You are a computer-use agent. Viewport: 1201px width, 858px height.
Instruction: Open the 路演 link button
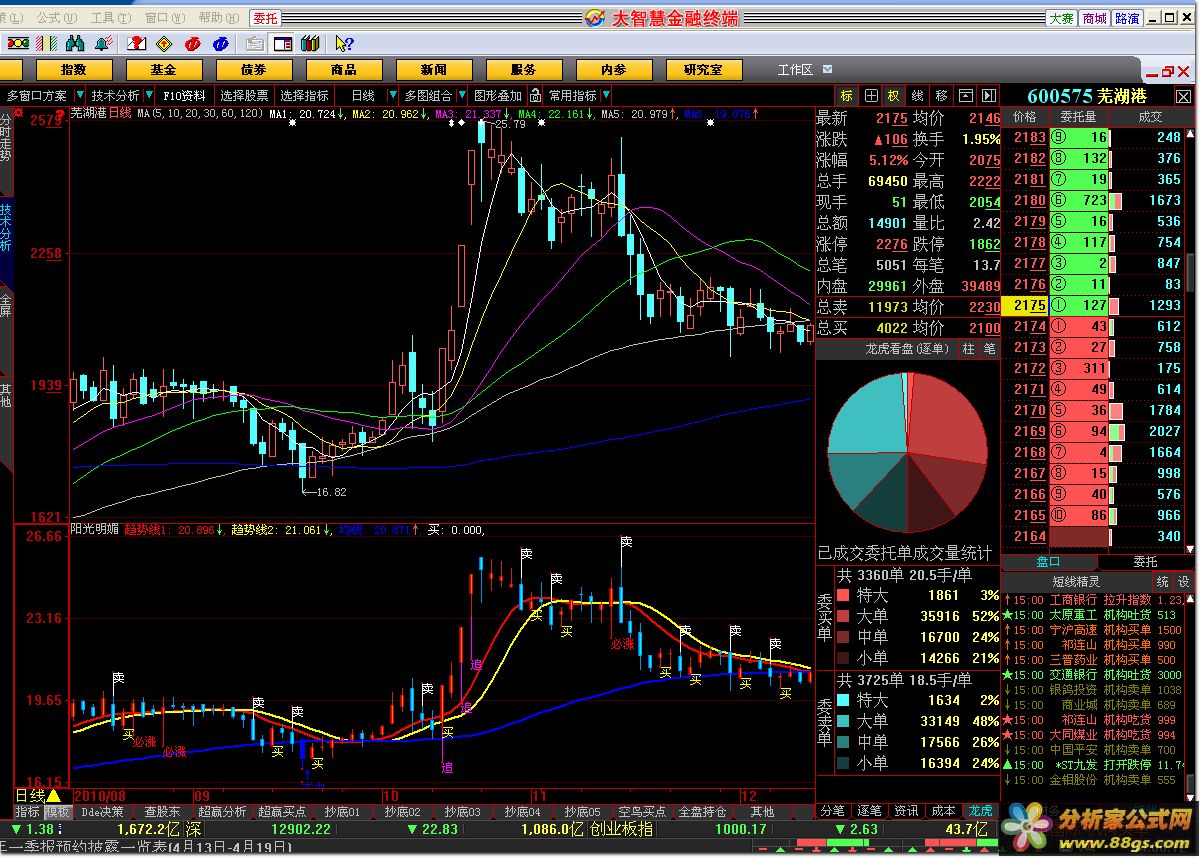pyautogui.click(x=1127, y=18)
